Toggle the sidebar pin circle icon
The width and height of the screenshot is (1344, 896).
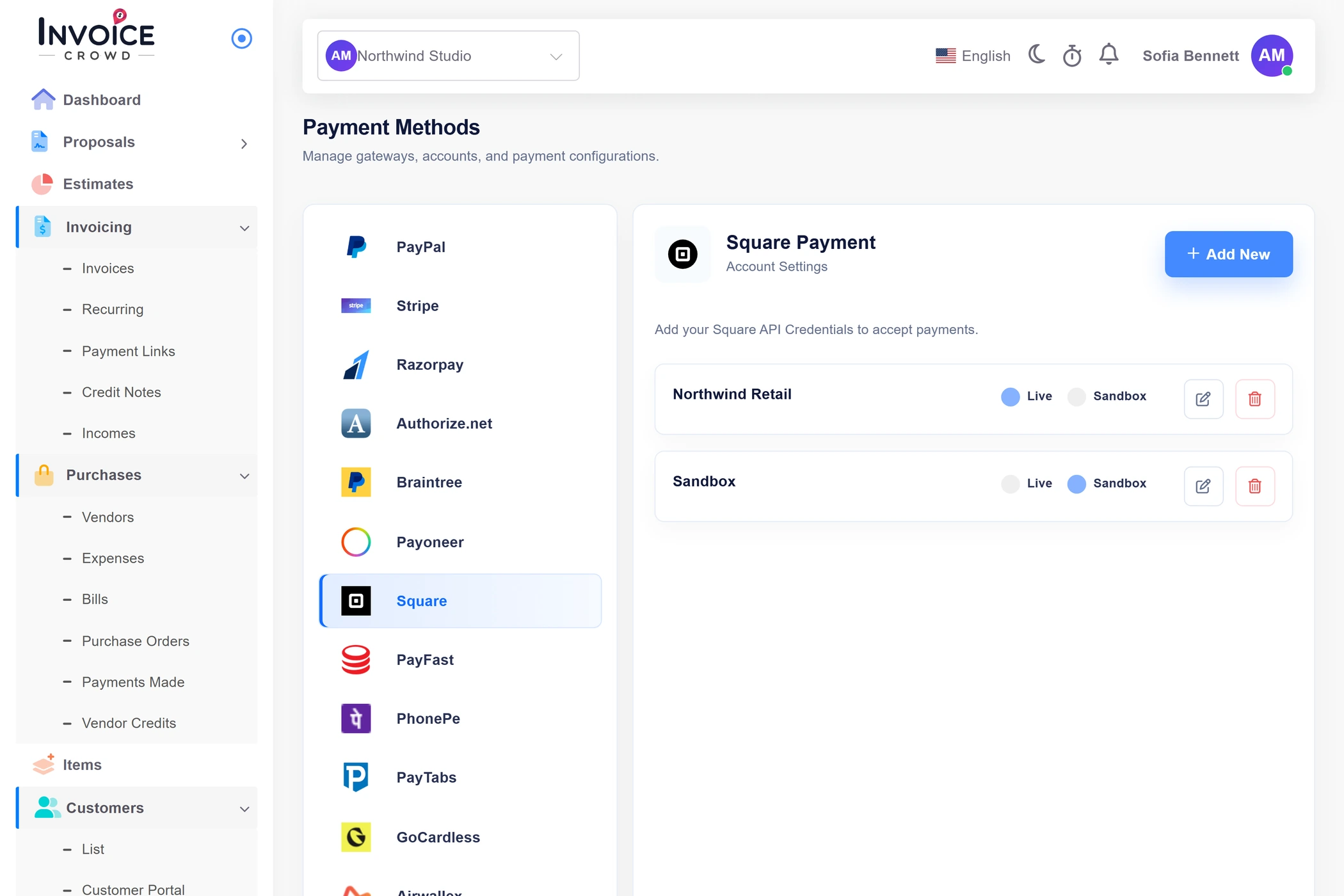point(241,38)
